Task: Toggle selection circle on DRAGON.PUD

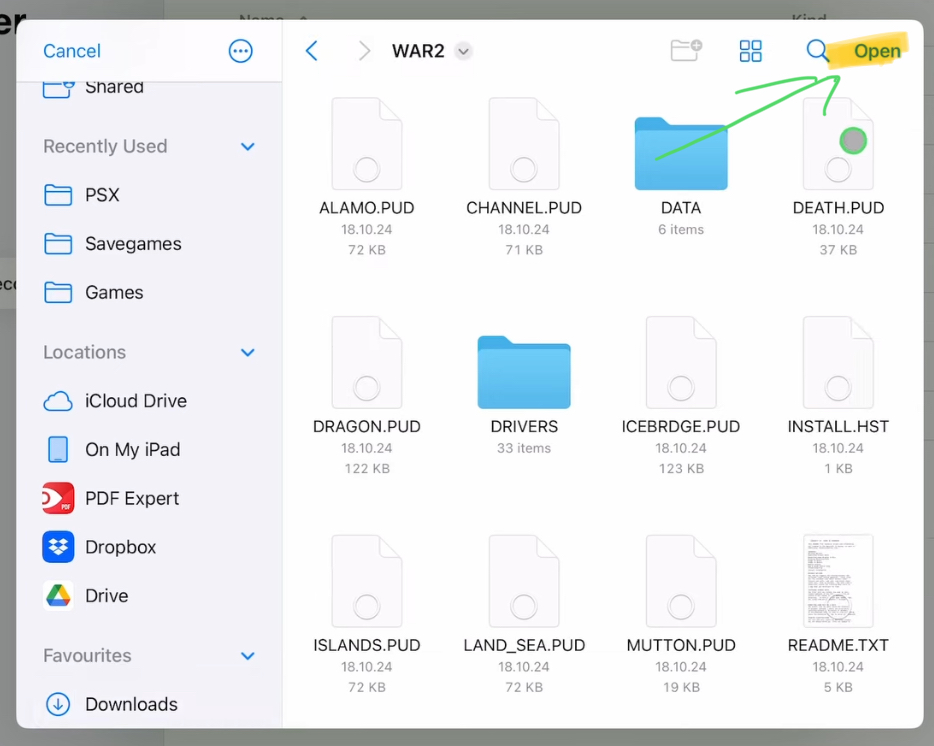Action: 367,388
